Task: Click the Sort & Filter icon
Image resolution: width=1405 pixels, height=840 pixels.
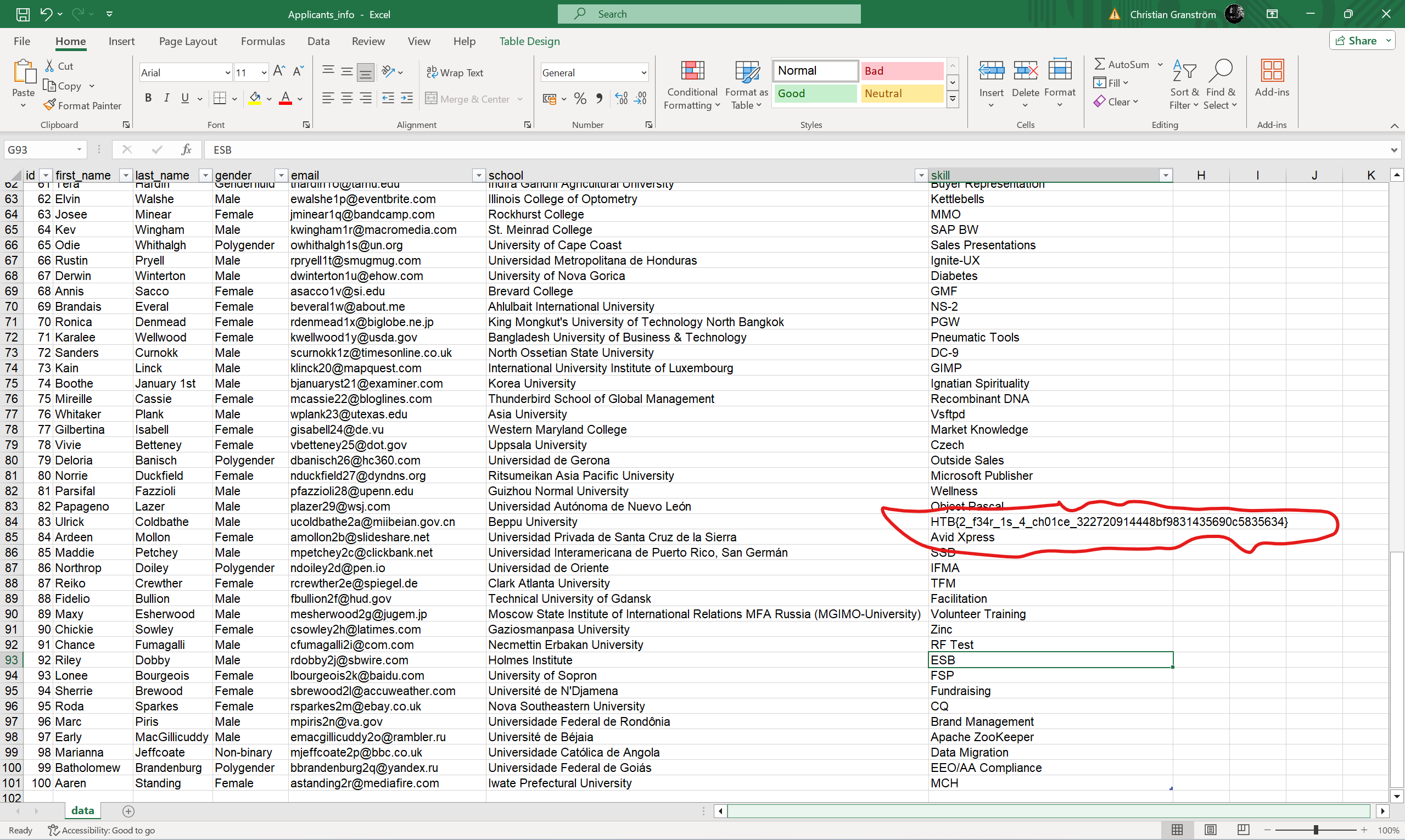Action: 1184,71
